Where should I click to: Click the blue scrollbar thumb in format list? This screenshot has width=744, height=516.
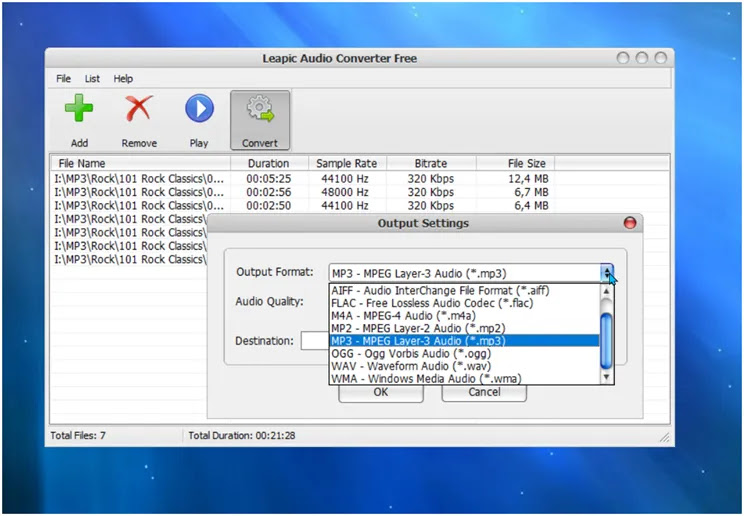(606, 341)
